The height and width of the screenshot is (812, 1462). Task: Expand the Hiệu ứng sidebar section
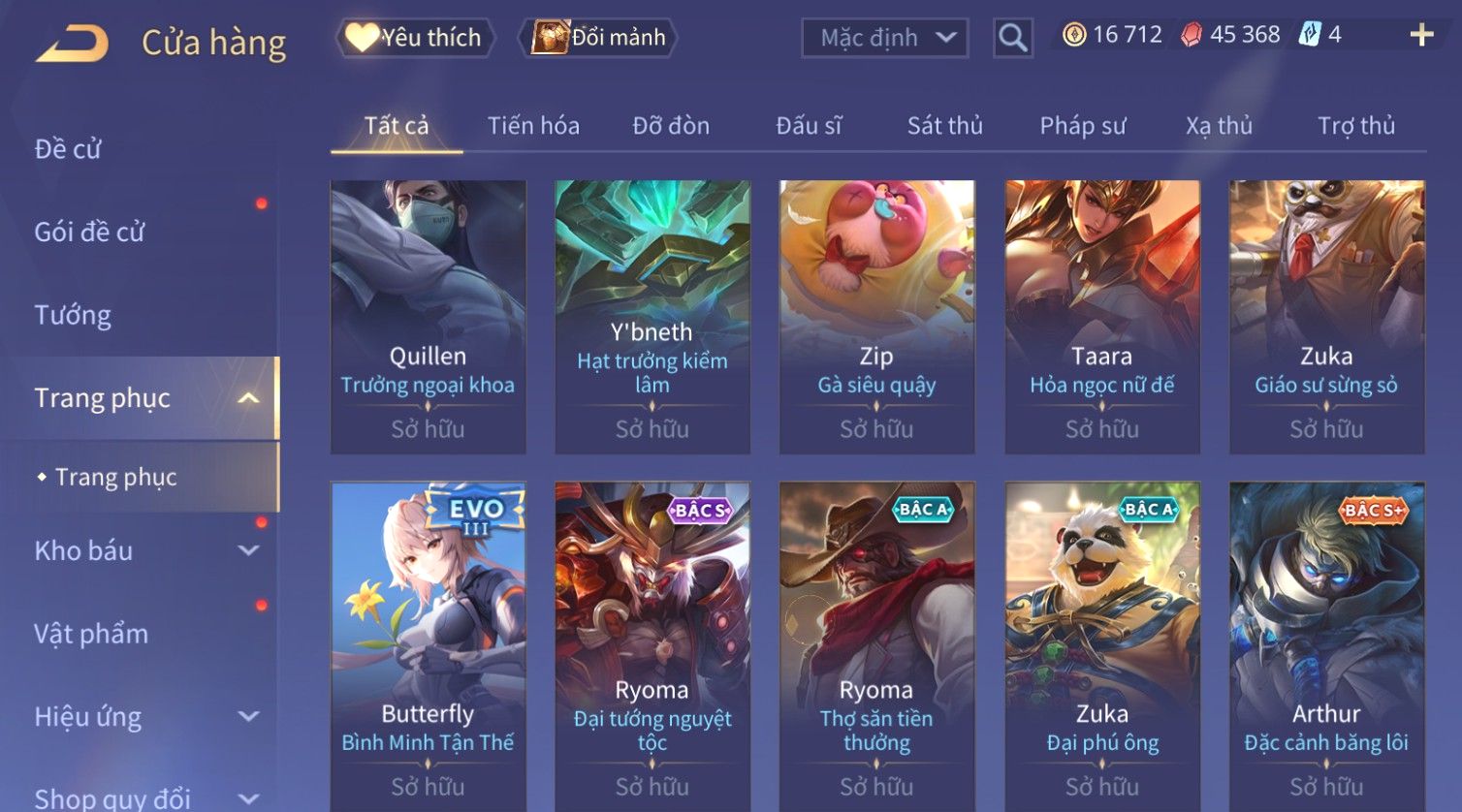(248, 716)
